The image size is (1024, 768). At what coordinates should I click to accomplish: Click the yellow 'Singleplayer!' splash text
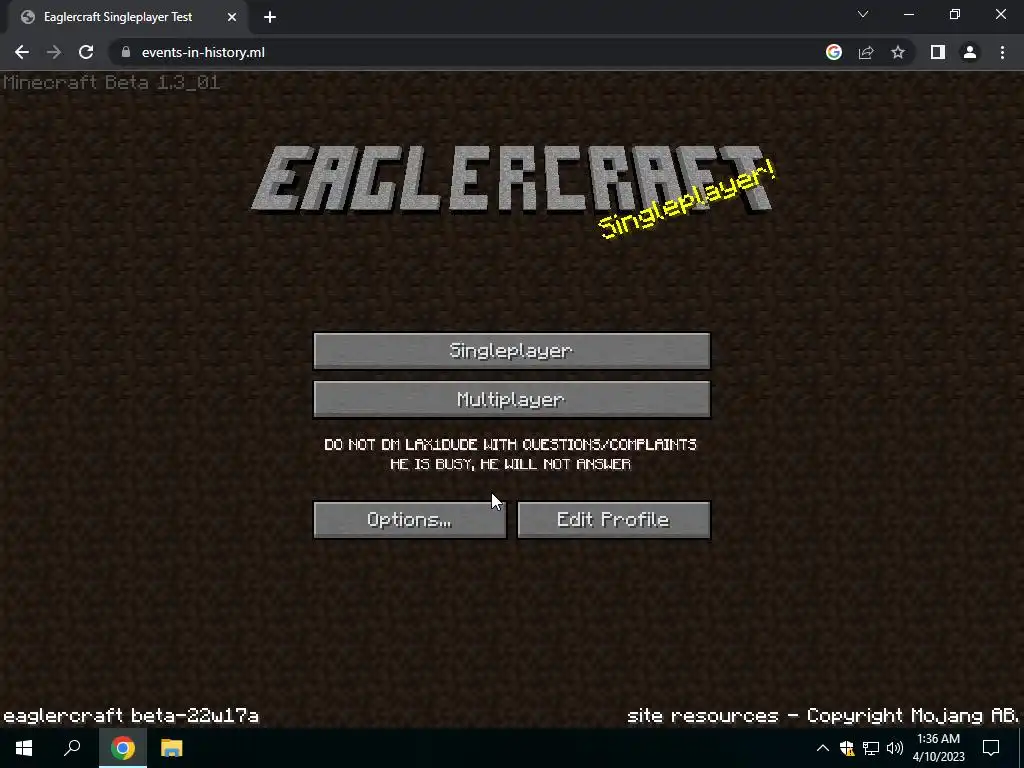click(x=687, y=199)
